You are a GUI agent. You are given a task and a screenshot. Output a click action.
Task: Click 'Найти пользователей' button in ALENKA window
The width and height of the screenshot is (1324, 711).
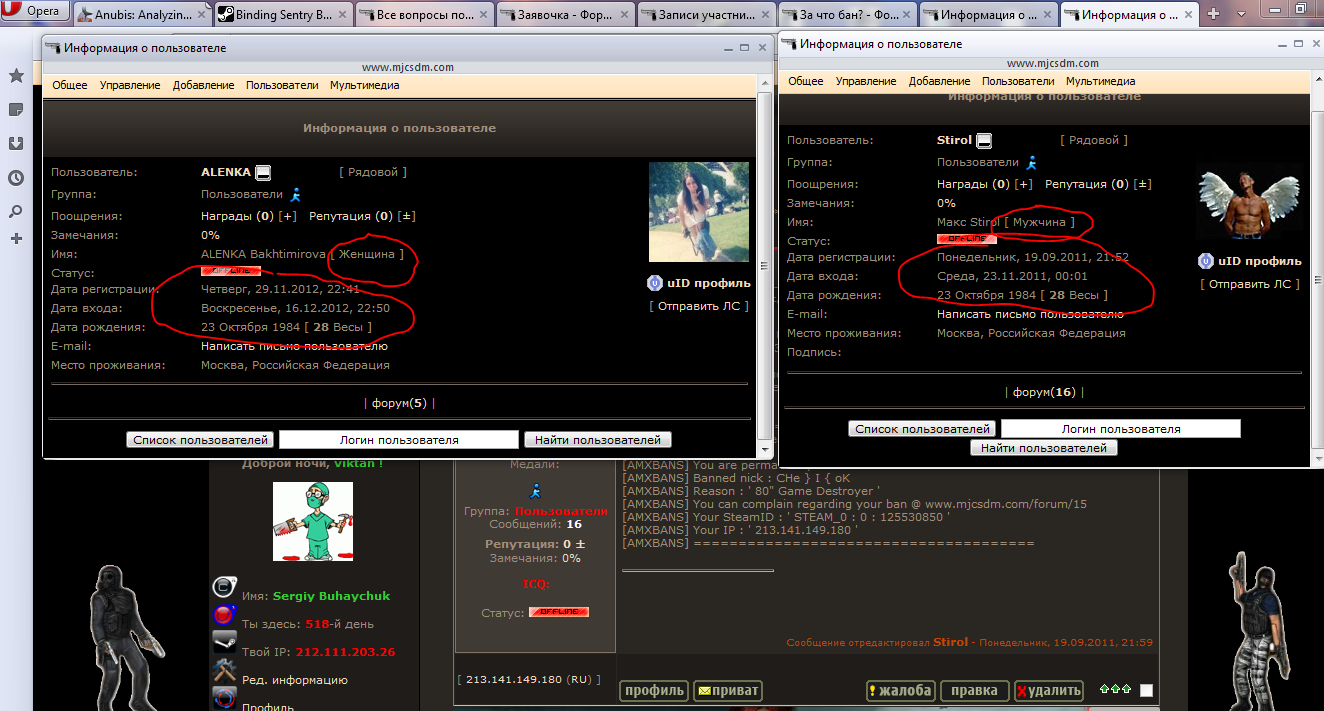tap(598, 440)
